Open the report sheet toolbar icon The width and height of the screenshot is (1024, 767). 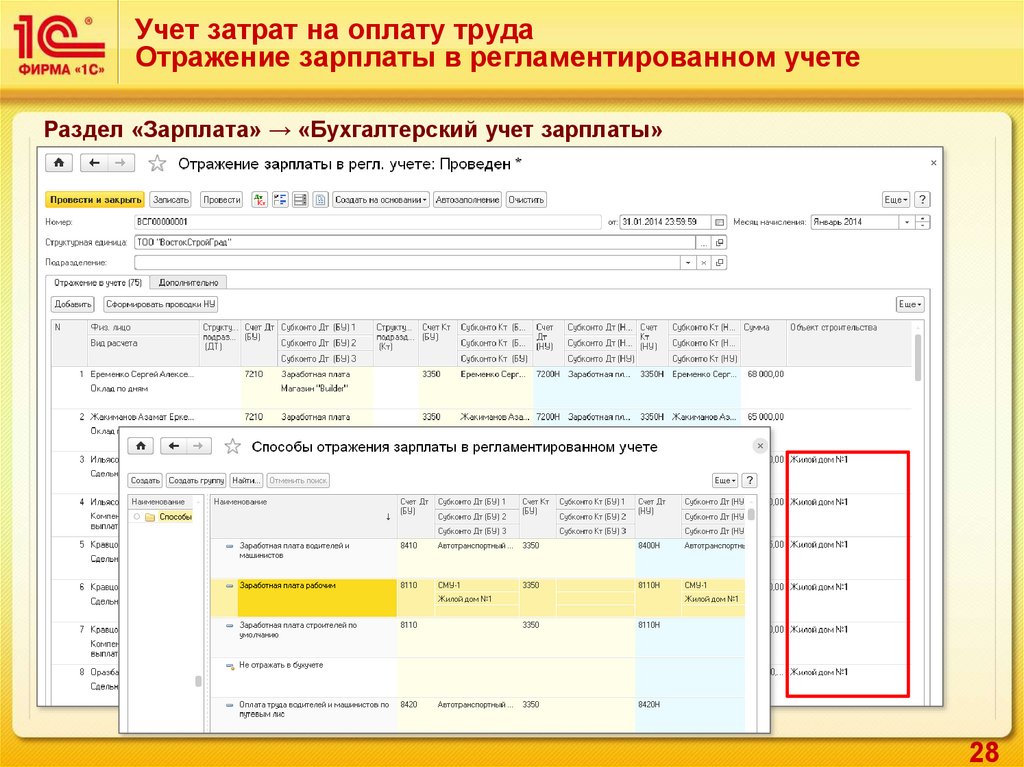(321, 200)
